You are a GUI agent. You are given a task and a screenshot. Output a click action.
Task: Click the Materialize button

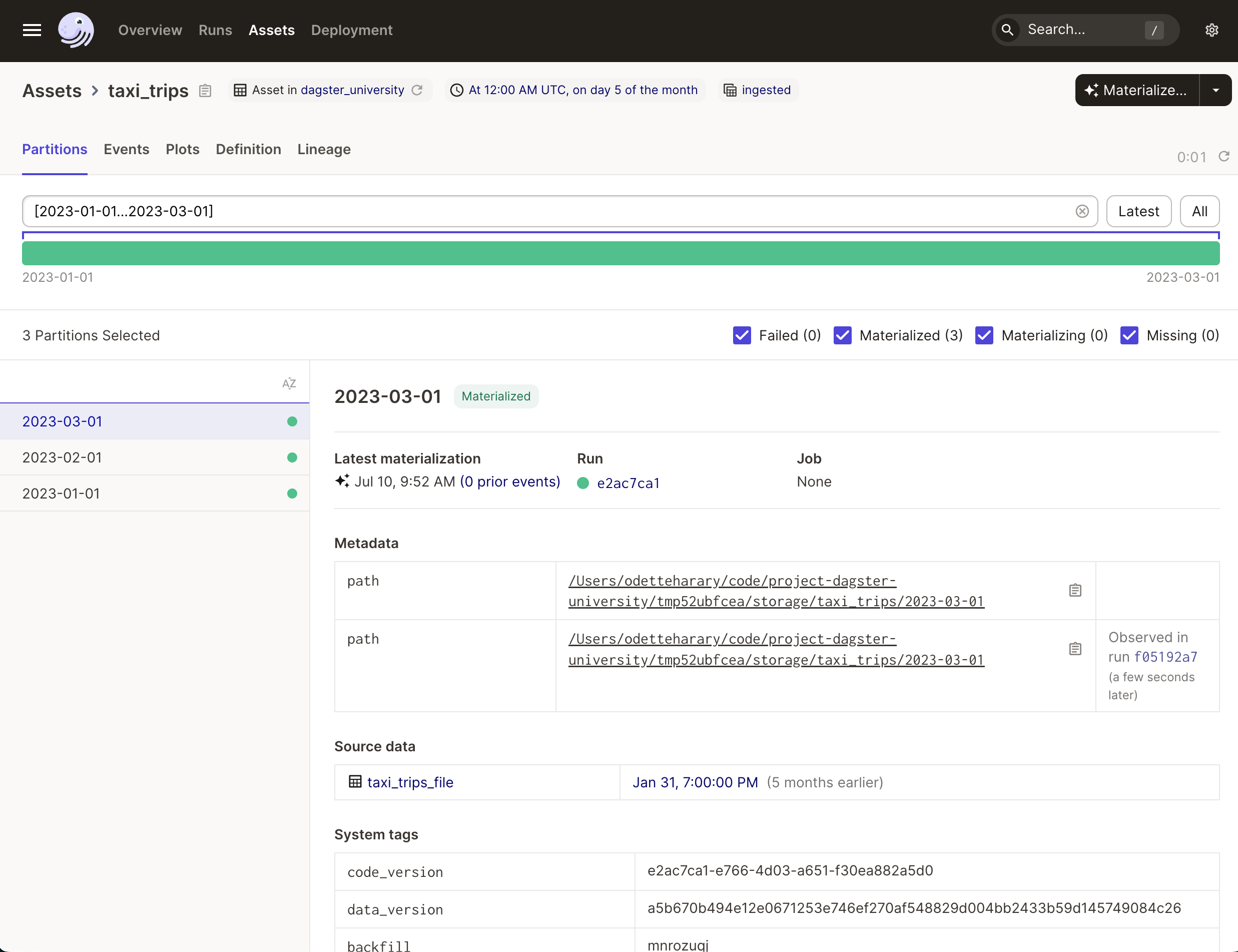[x=1136, y=90]
